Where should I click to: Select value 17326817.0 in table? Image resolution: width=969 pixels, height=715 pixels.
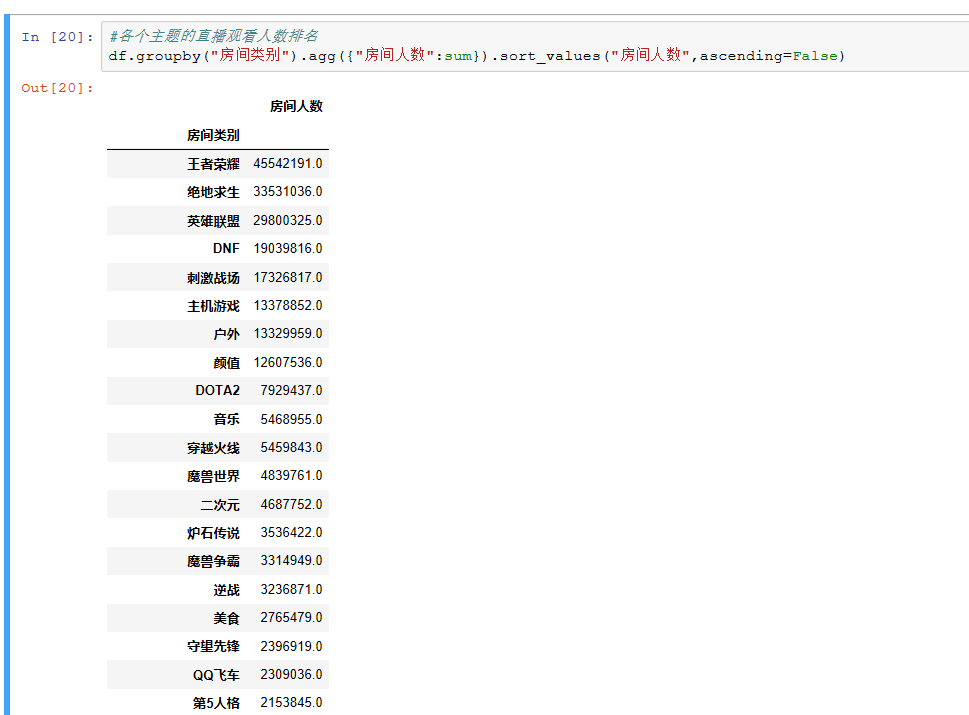(288, 277)
